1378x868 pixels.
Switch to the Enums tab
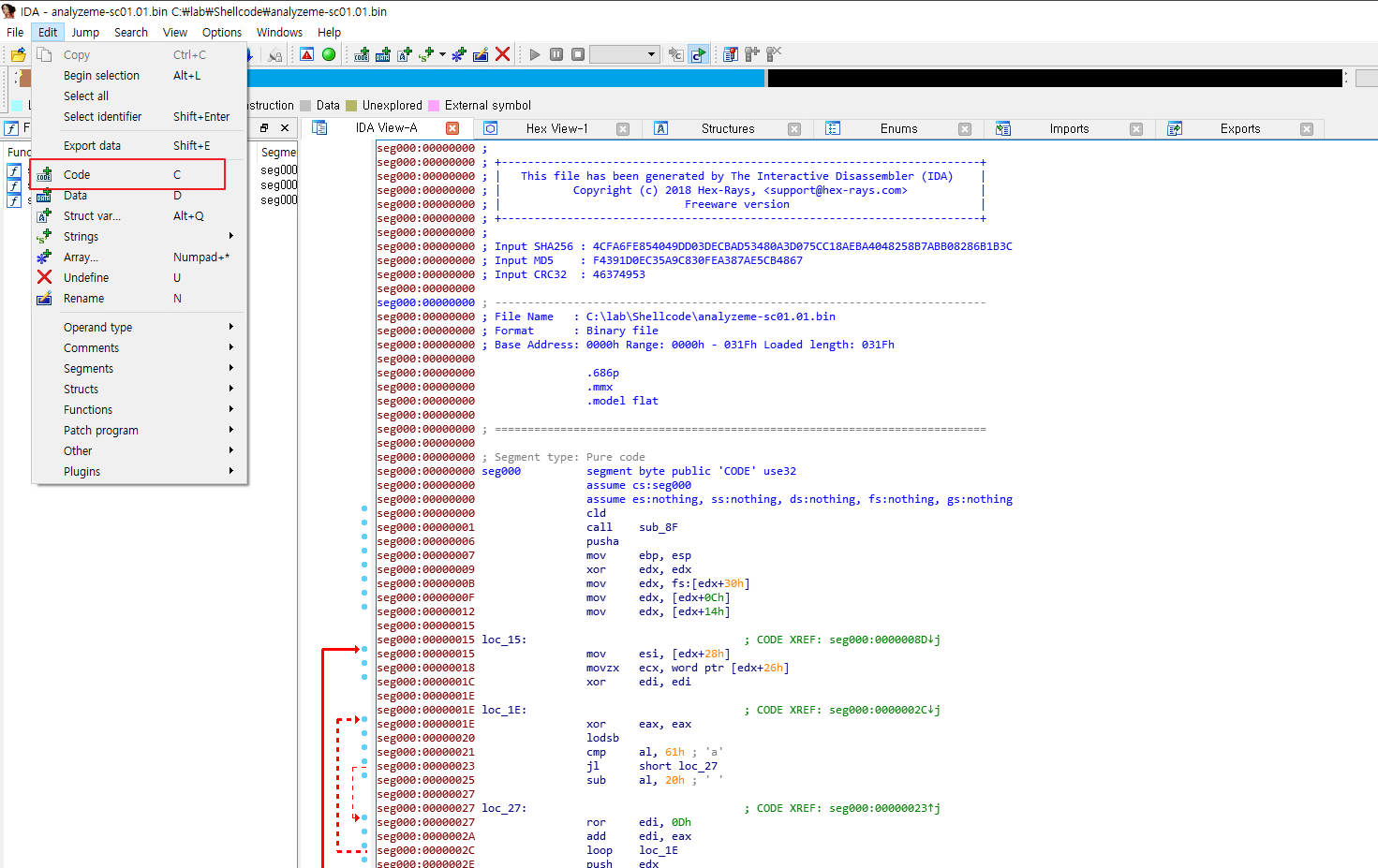pos(898,129)
